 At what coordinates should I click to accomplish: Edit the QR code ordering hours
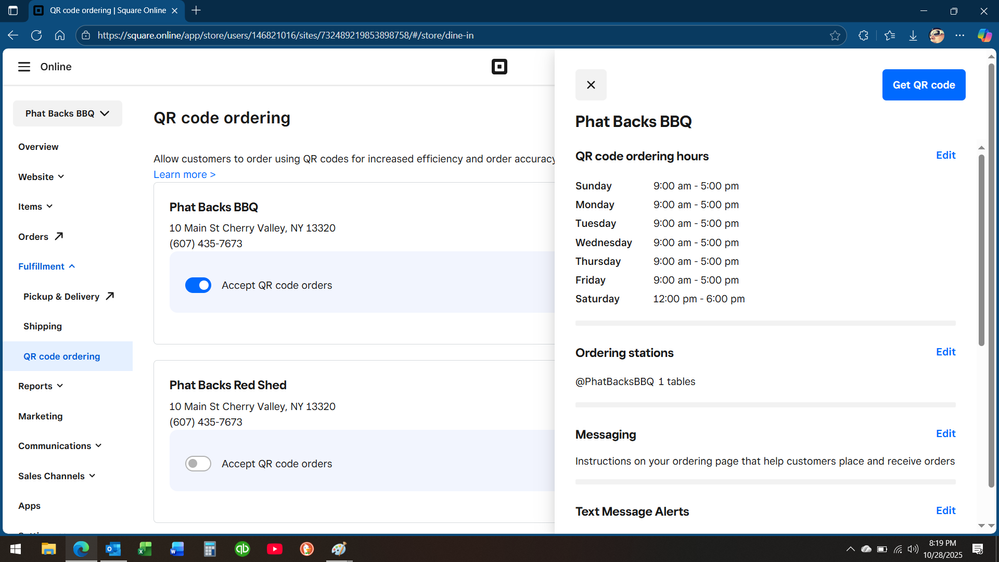(x=945, y=156)
